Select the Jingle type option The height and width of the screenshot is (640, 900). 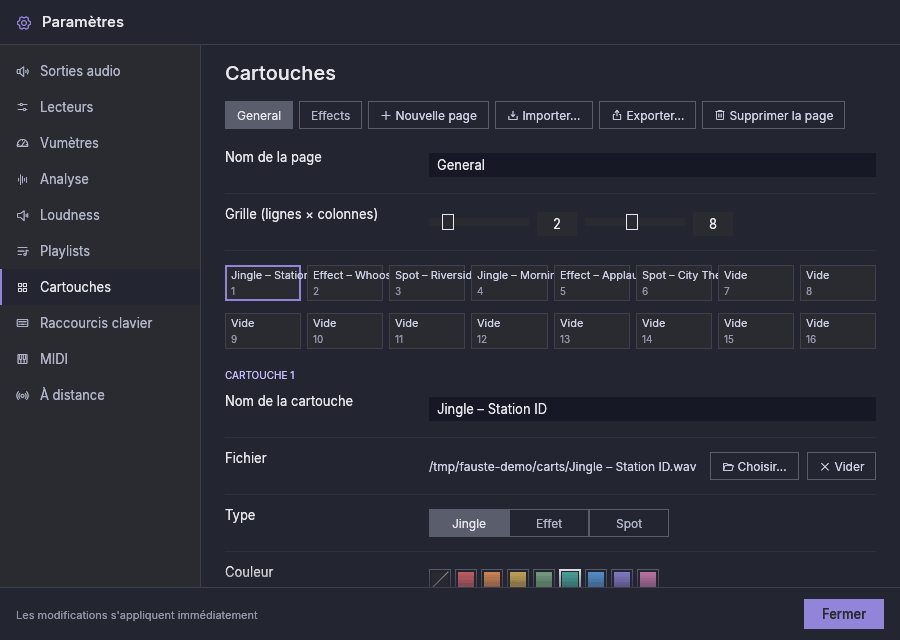click(469, 523)
